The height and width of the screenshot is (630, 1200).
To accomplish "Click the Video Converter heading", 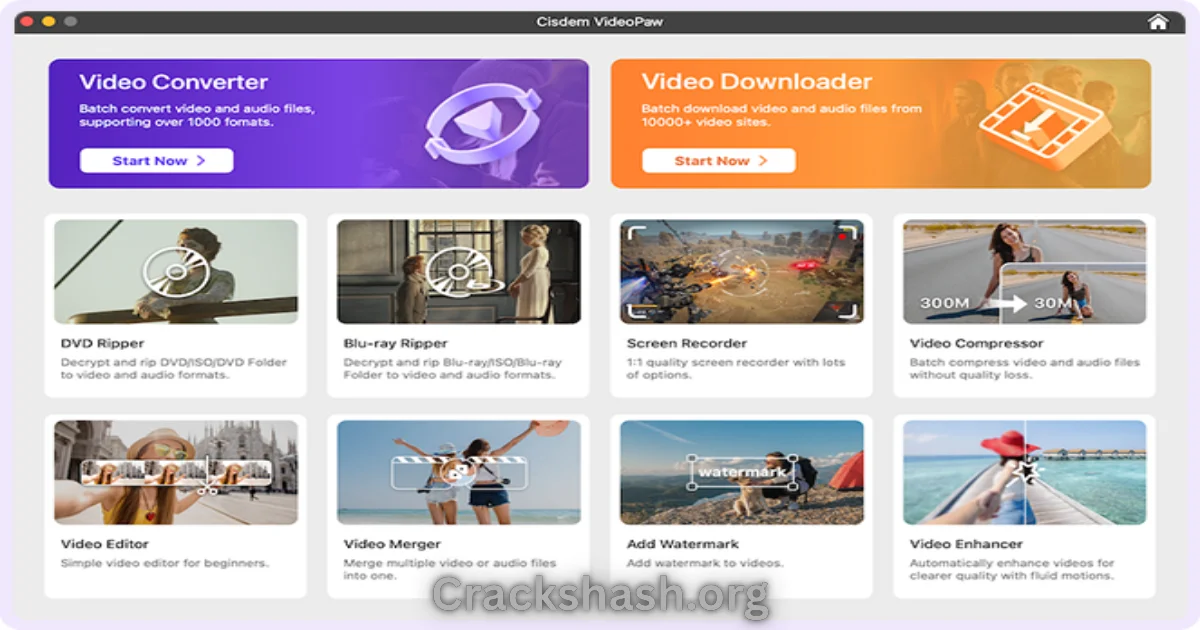I will point(174,82).
